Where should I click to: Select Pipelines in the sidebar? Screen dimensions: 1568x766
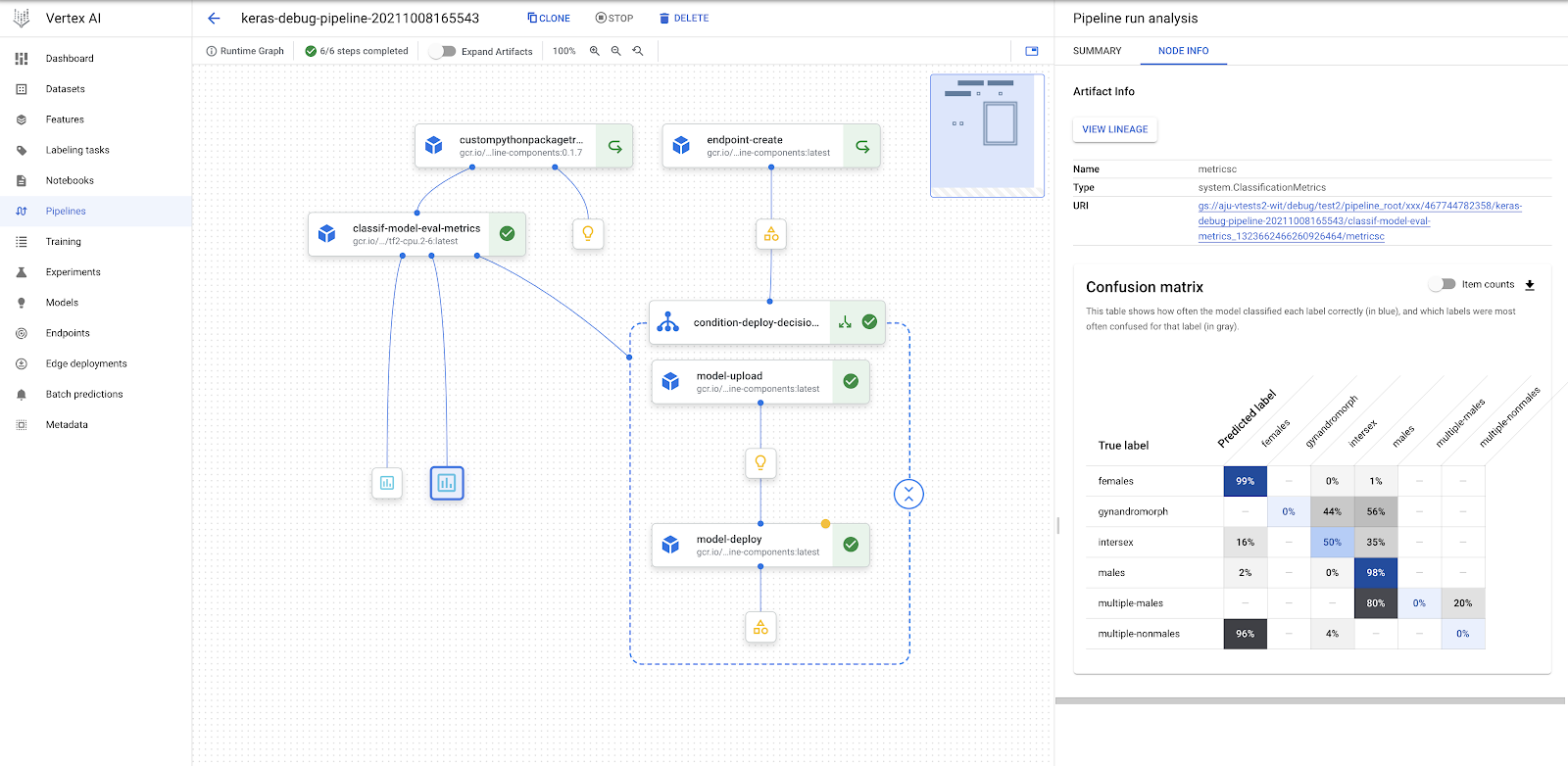coord(96,211)
